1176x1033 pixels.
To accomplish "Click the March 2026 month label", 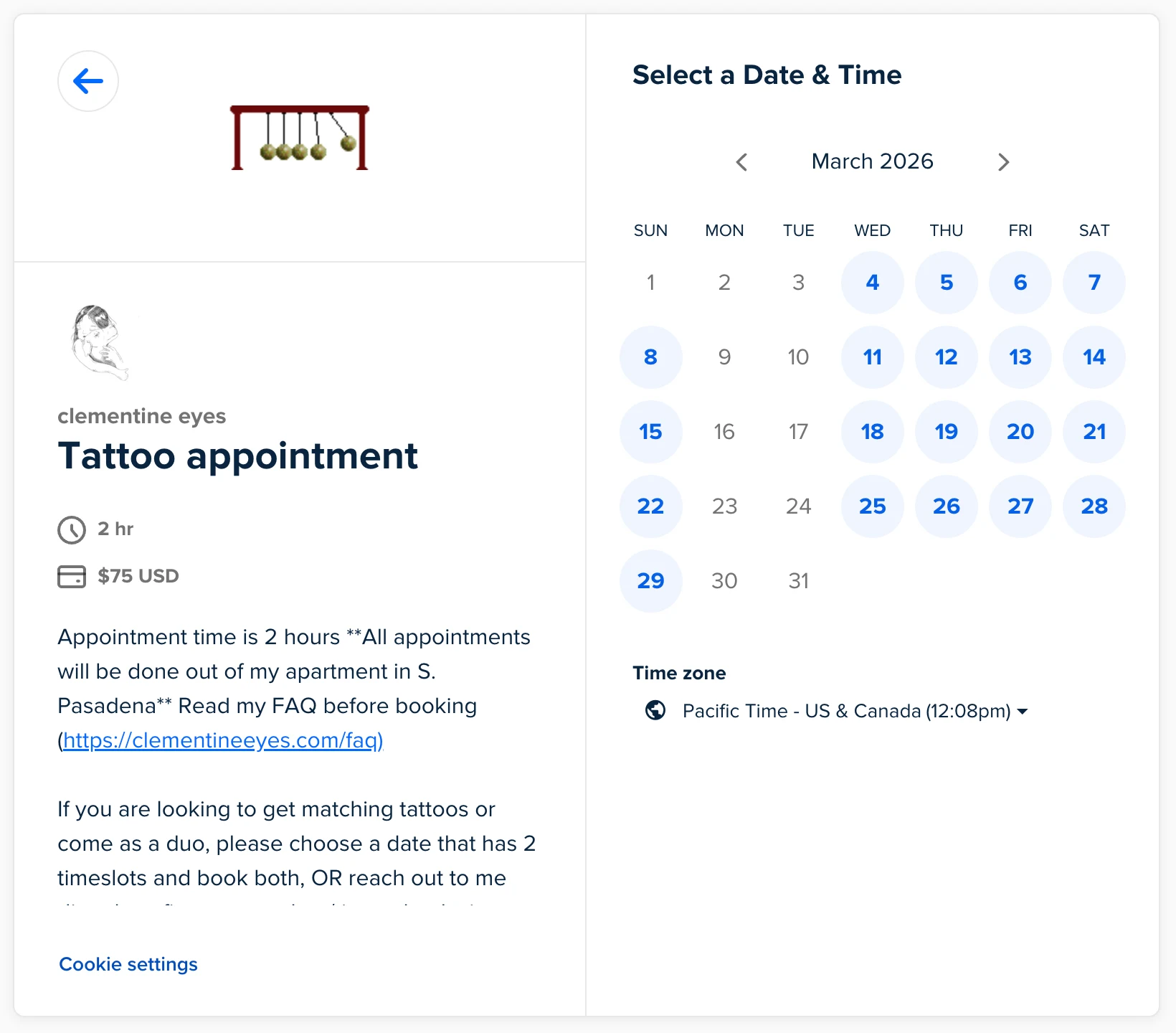I will pos(872,161).
